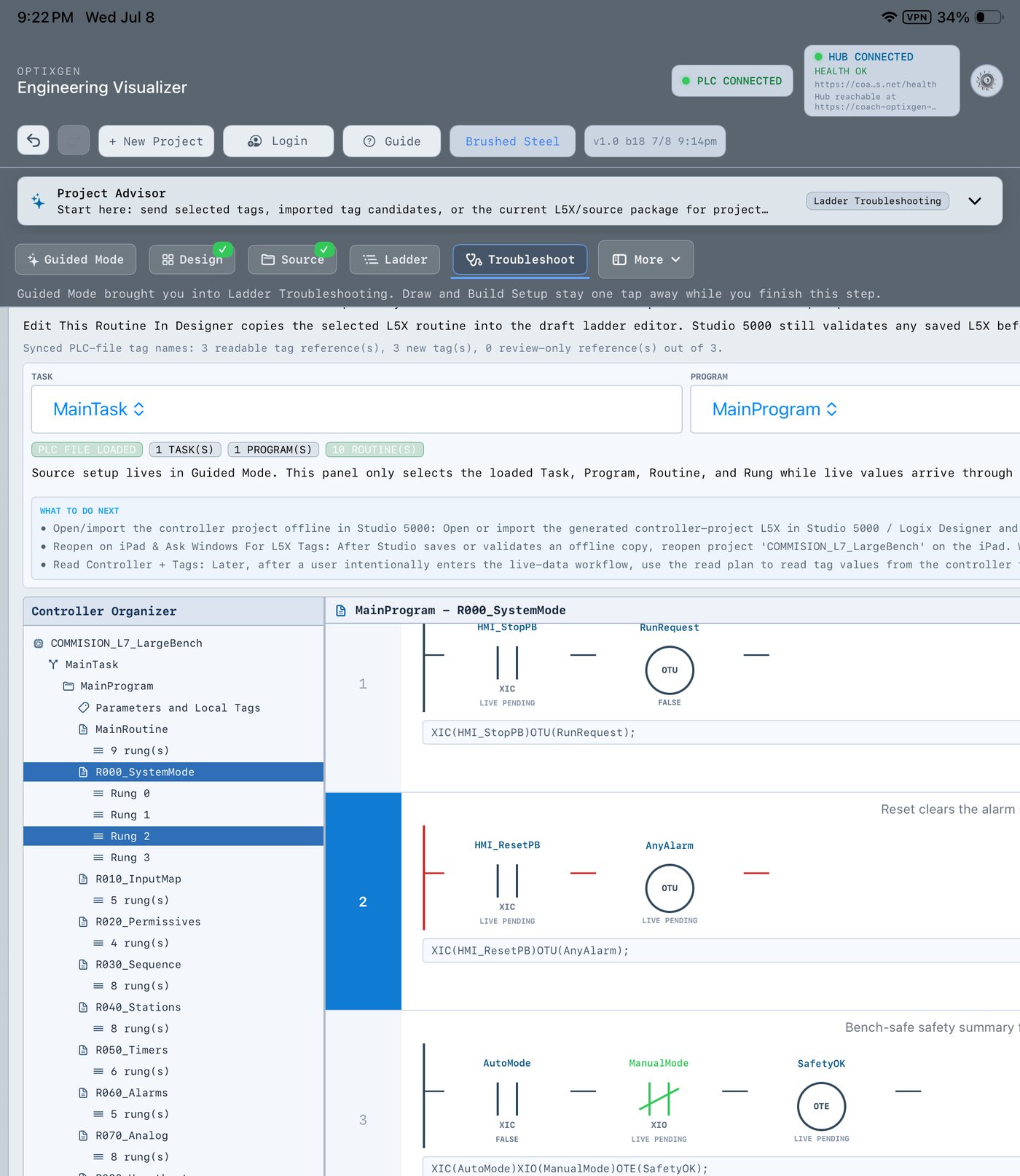Select rung number 1 gutter cell
1020x1176 pixels.
coord(363,683)
